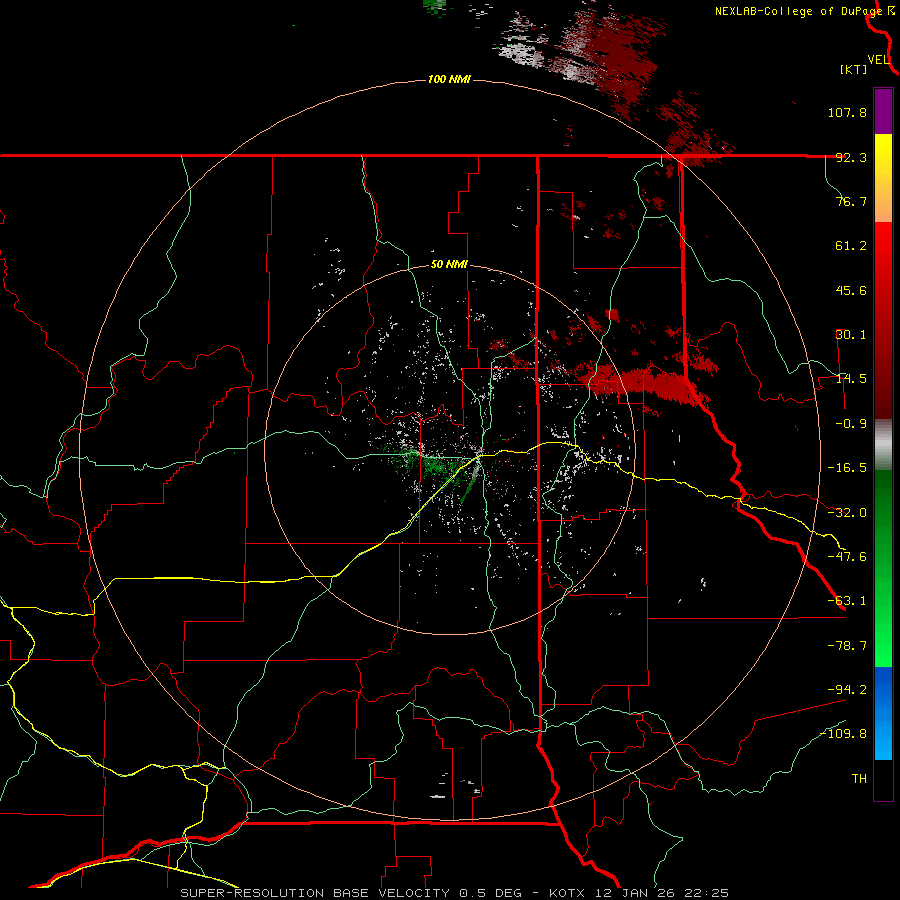The height and width of the screenshot is (900, 900).
Task: Click the VEL legend title
Action: [x=878, y=60]
